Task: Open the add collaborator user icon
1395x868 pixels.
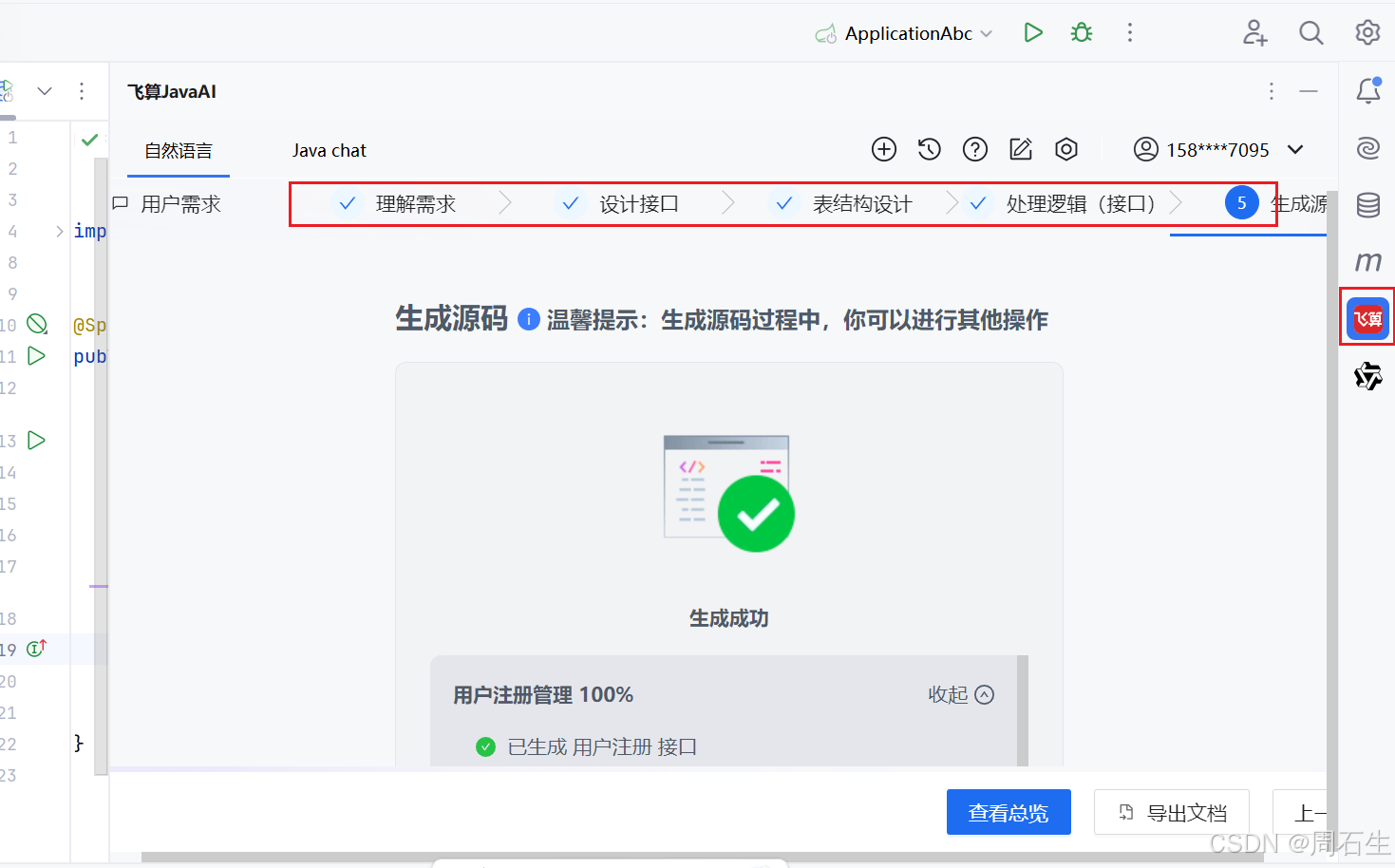Action: [x=1255, y=33]
